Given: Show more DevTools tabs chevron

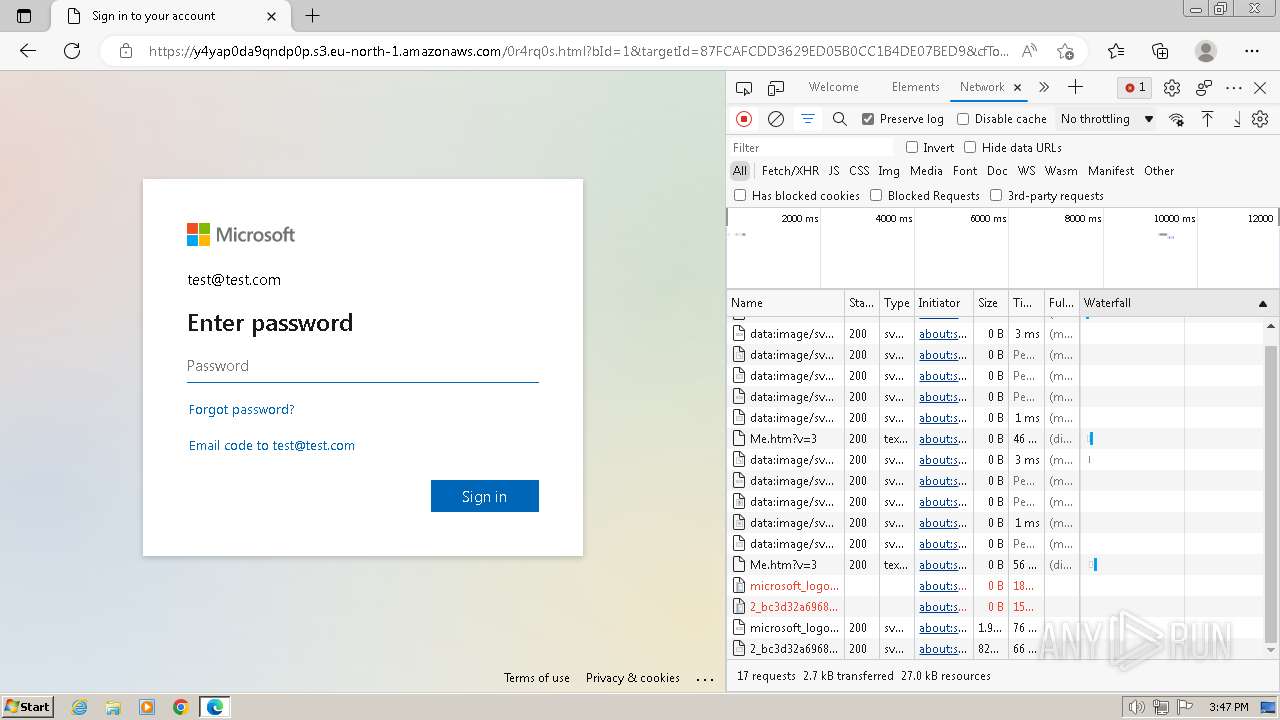Looking at the screenshot, I should [1044, 87].
